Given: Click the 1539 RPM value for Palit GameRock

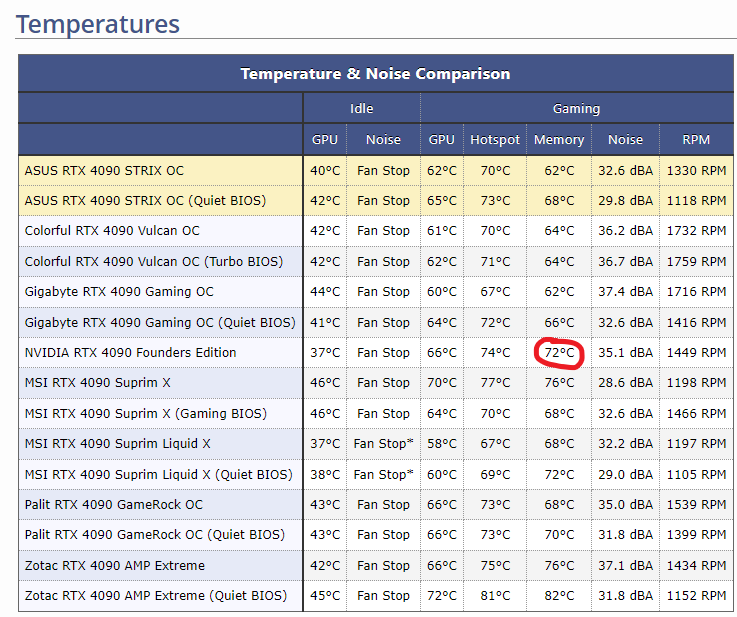Looking at the screenshot, I should pyautogui.click(x=696, y=505).
